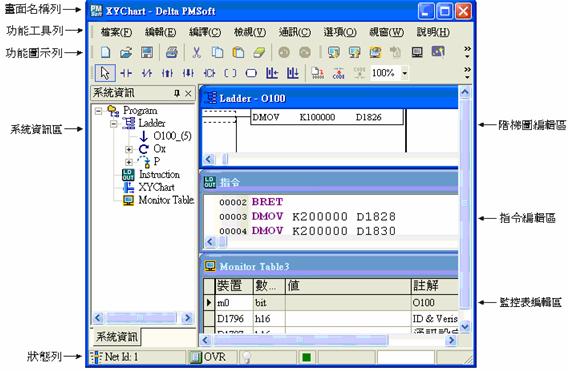Open the 通訊(C) menu
Image resolution: width=568 pixels, height=371 pixels.
[295, 32]
